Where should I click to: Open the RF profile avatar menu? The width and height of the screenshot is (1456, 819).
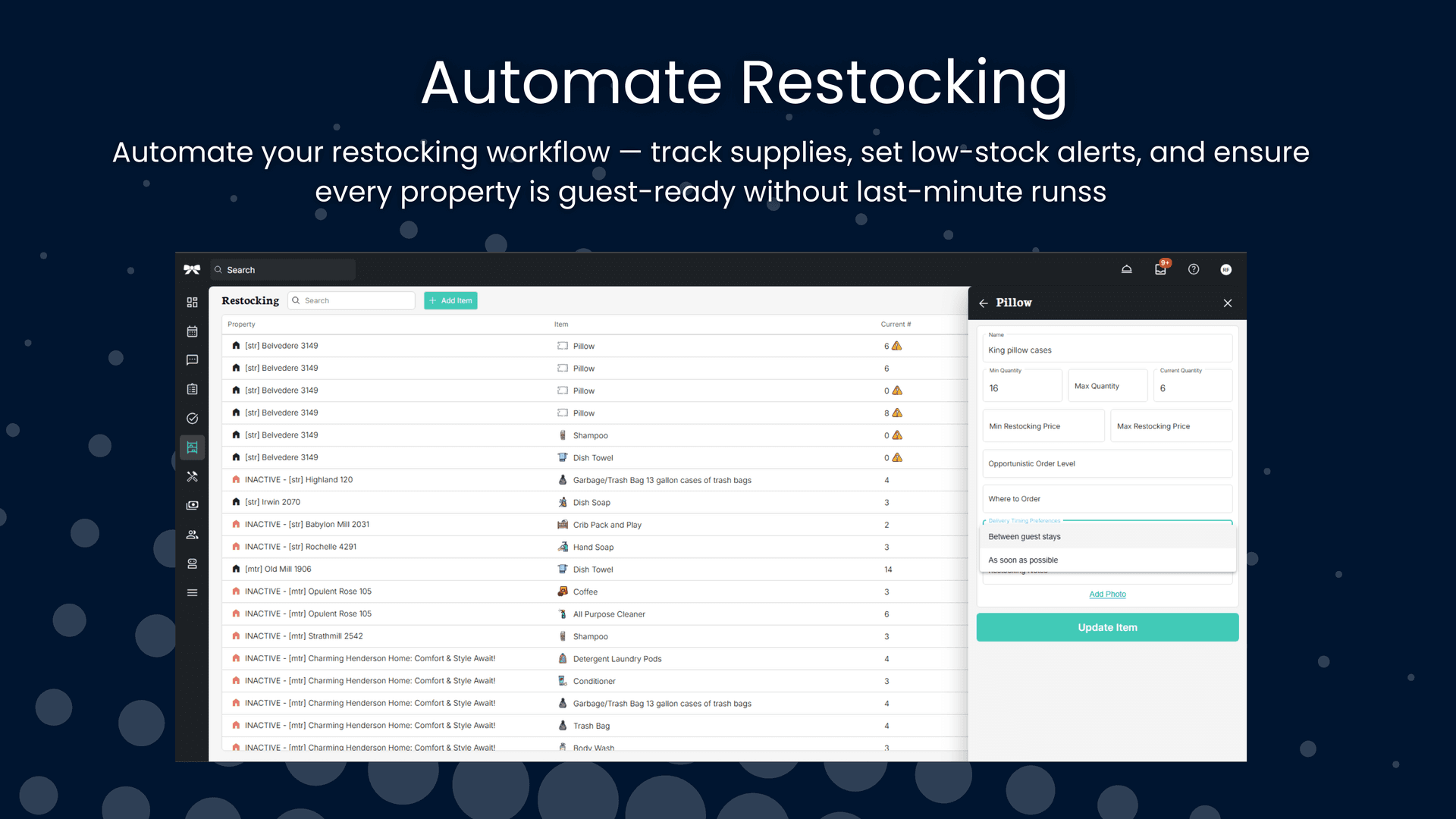point(1225,269)
